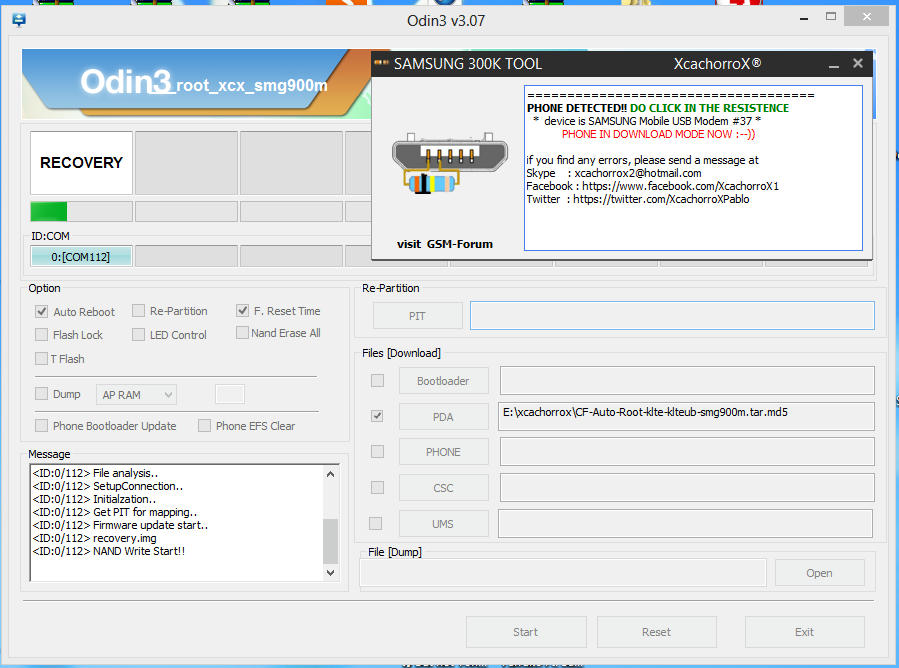Image resolution: width=899 pixels, height=668 pixels.
Task: Click the USB connector resistance image
Action: coord(450,163)
